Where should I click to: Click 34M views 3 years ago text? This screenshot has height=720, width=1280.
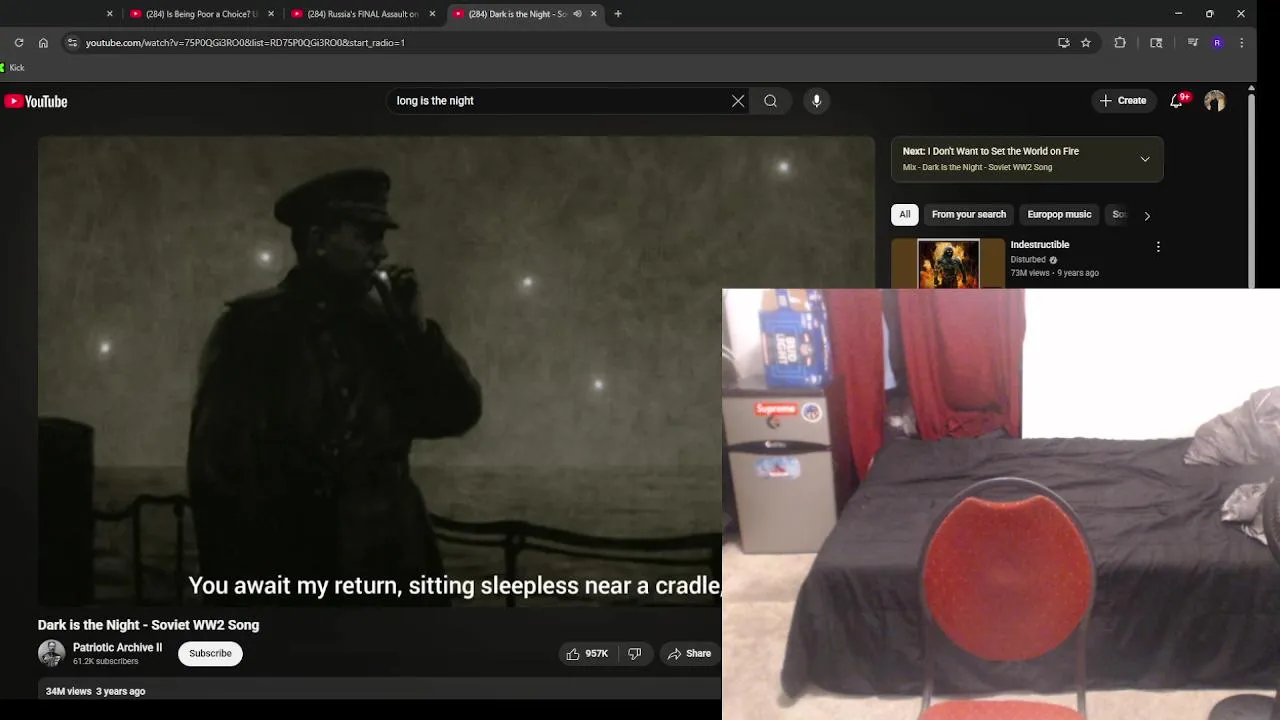(x=95, y=691)
